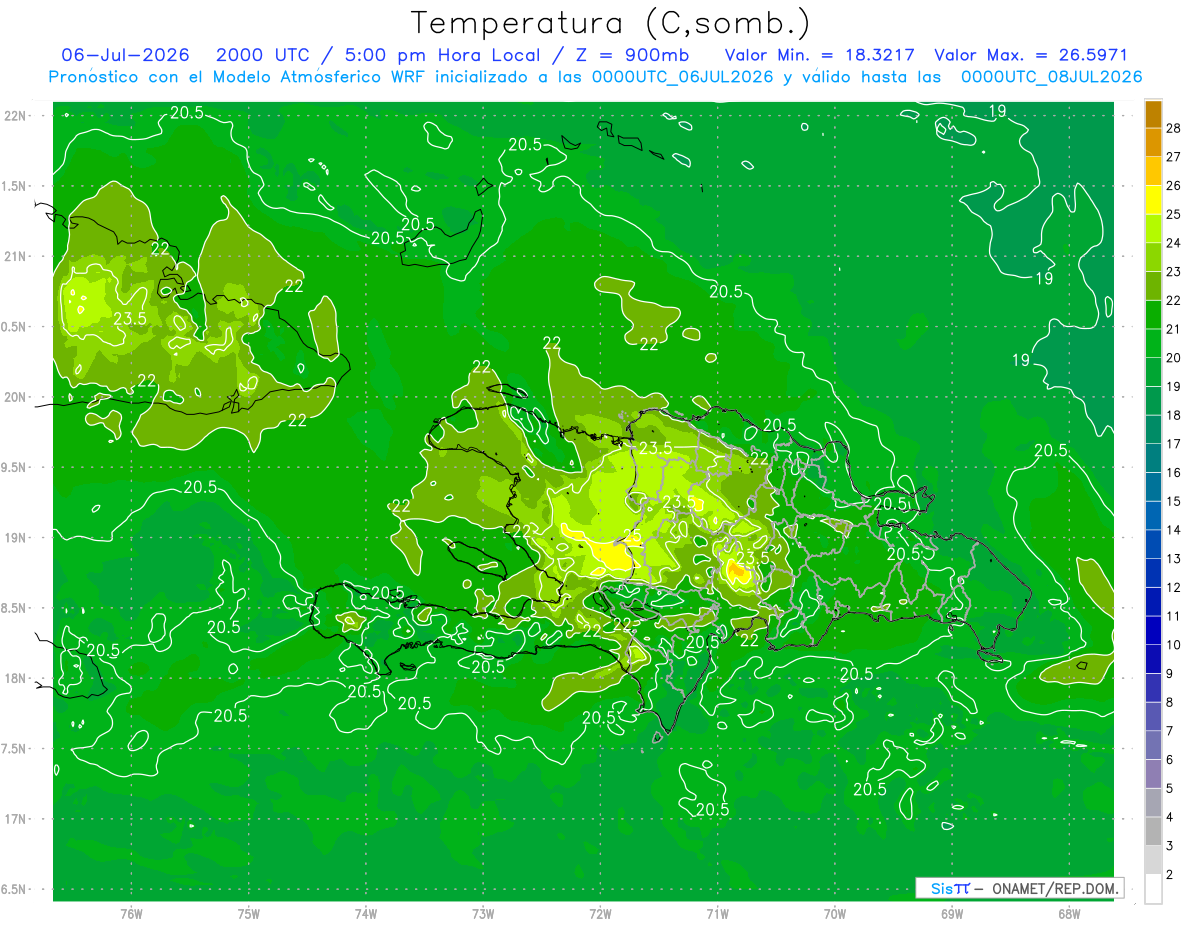Screen dimensions: 1200x927
Task: Click the color scale value "28"
Action: [x=1174, y=128]
